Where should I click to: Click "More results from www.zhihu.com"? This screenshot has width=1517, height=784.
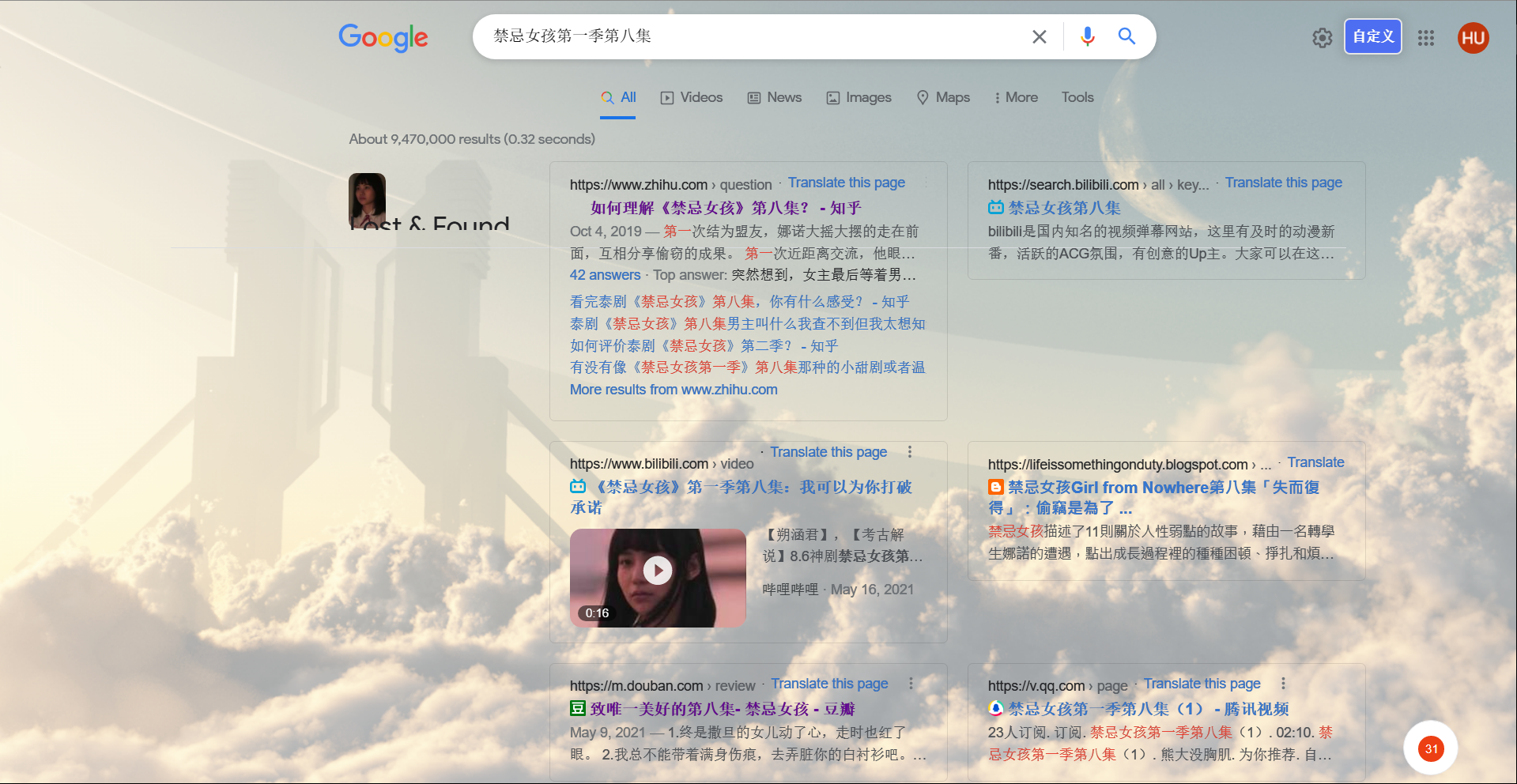click(x=673, y=389)
